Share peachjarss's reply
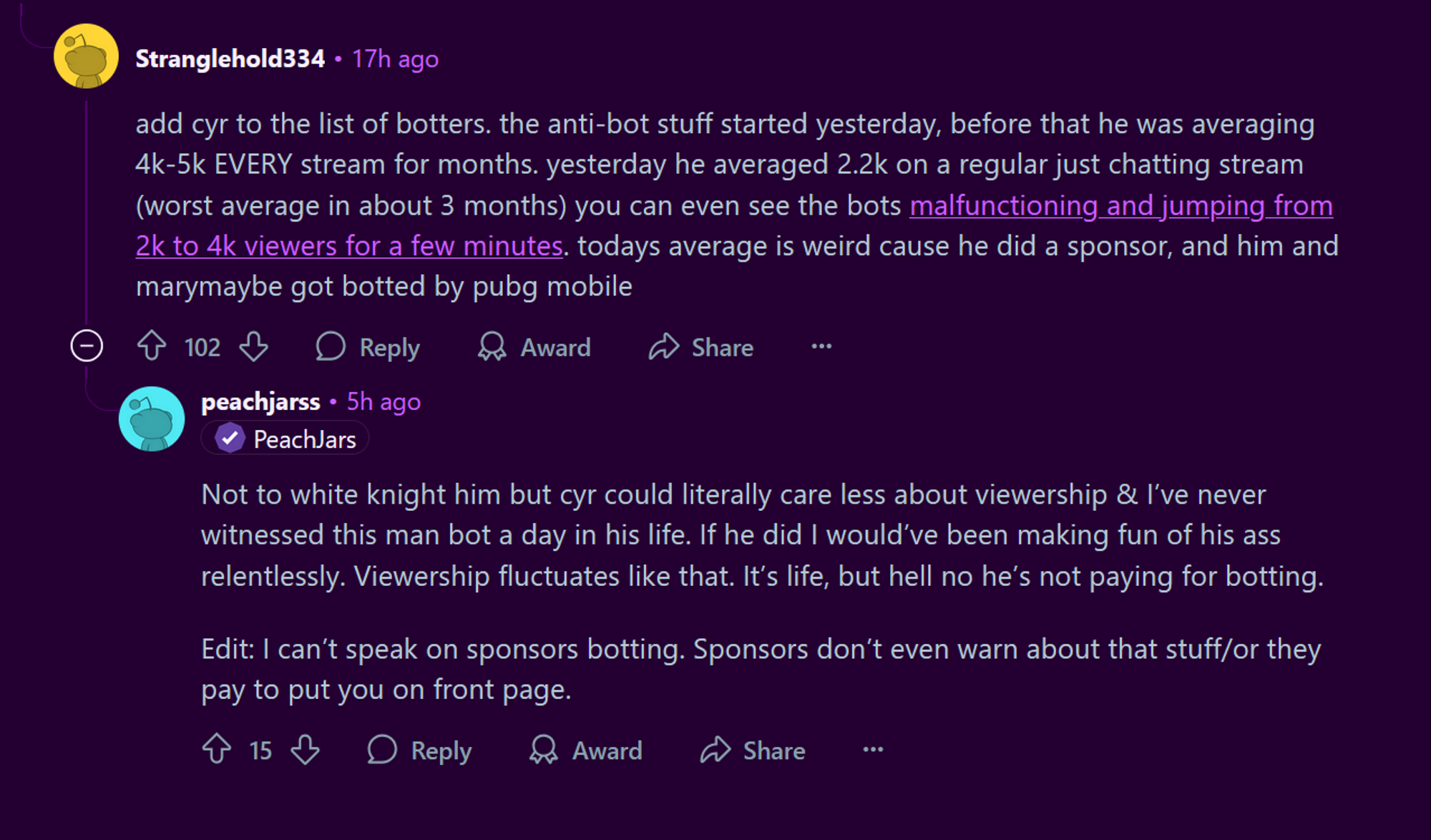This screenshot has height=840, width=1431. pos(753,750)
